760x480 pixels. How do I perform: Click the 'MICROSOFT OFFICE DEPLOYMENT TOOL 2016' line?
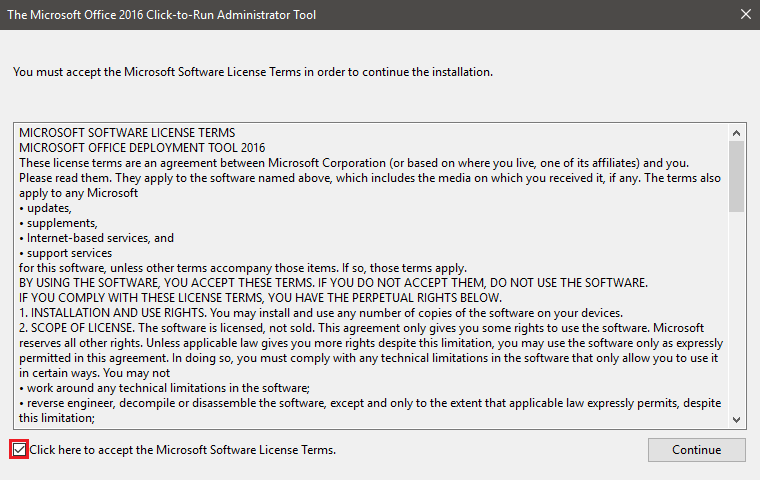click(x=142, y=148)
